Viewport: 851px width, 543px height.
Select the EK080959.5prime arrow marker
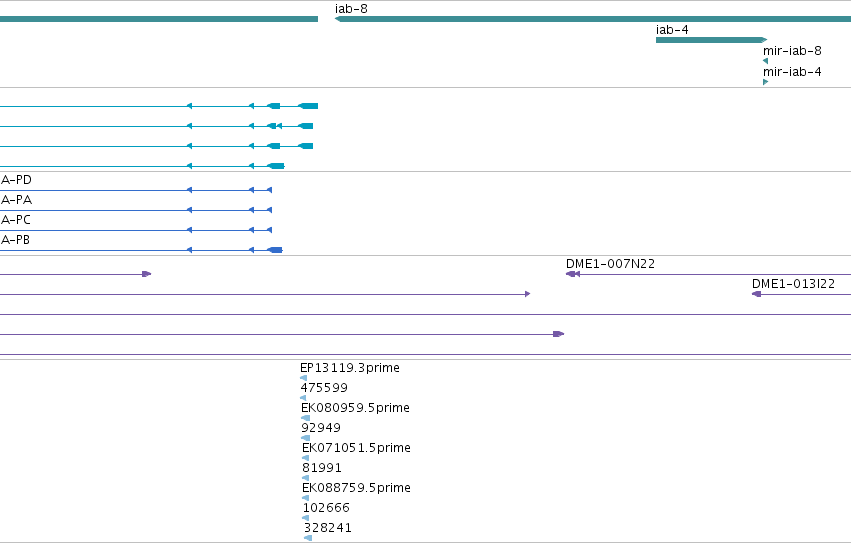tap(305, 418)
